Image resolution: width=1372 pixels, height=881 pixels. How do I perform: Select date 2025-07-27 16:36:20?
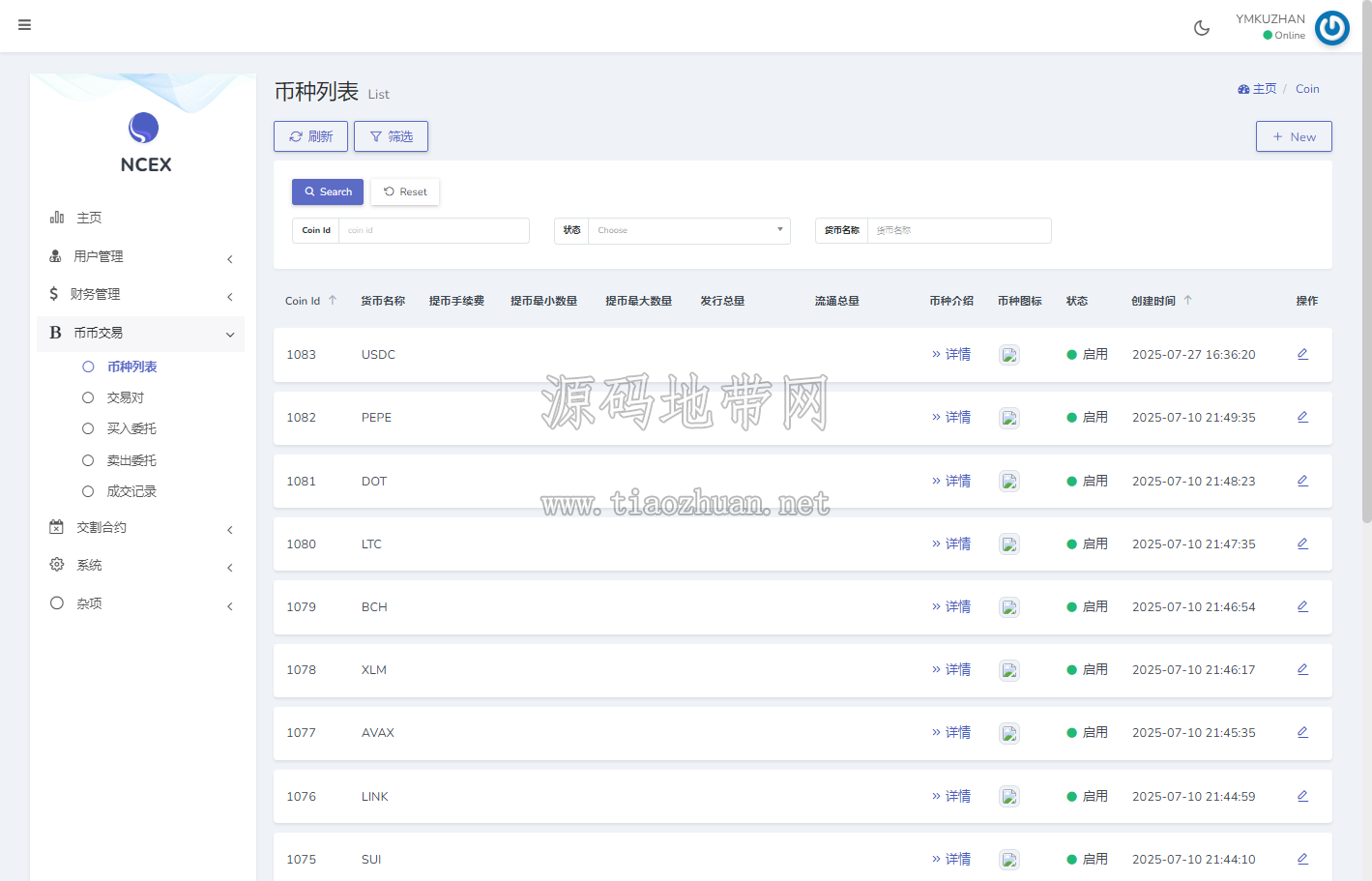tap(1193, 355)
